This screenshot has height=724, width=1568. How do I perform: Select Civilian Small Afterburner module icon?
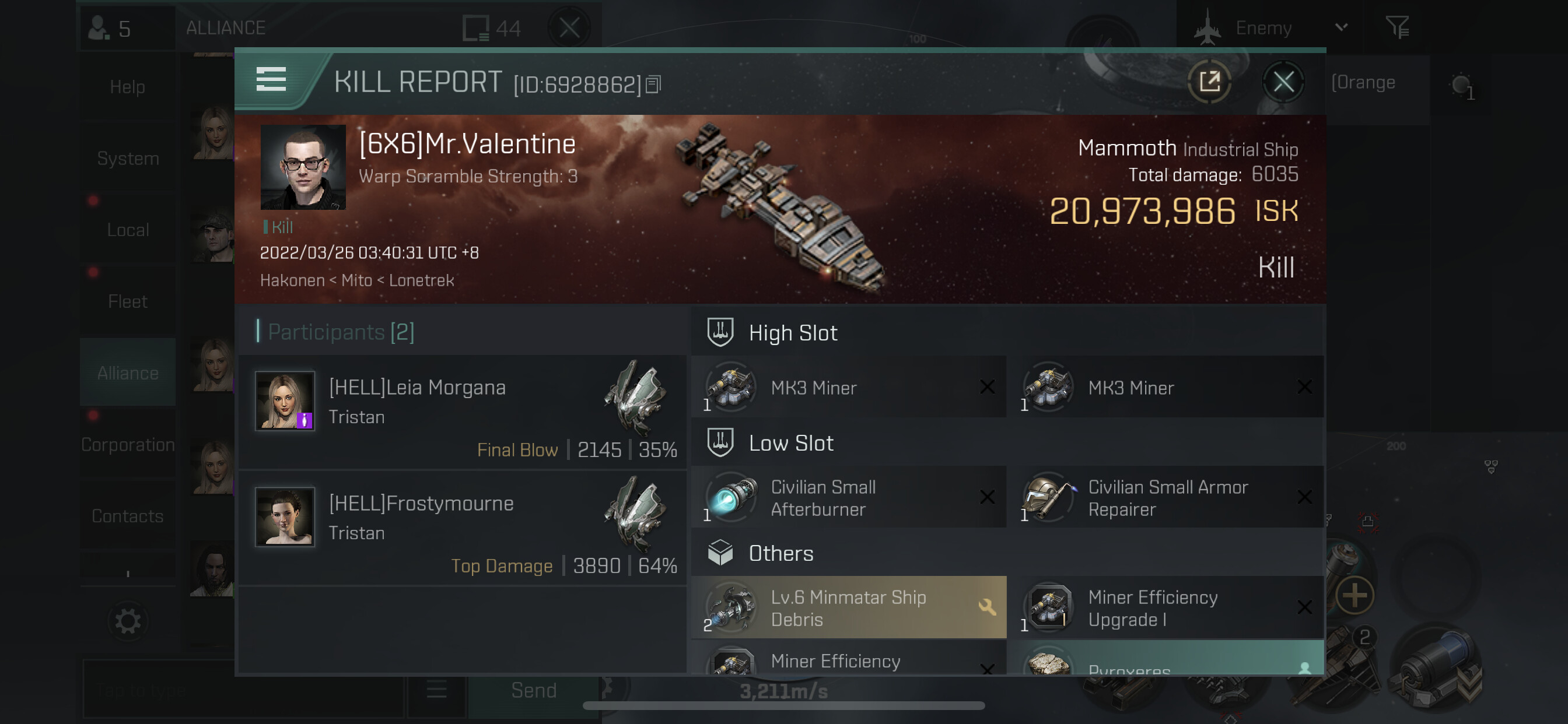click(731, 497)
